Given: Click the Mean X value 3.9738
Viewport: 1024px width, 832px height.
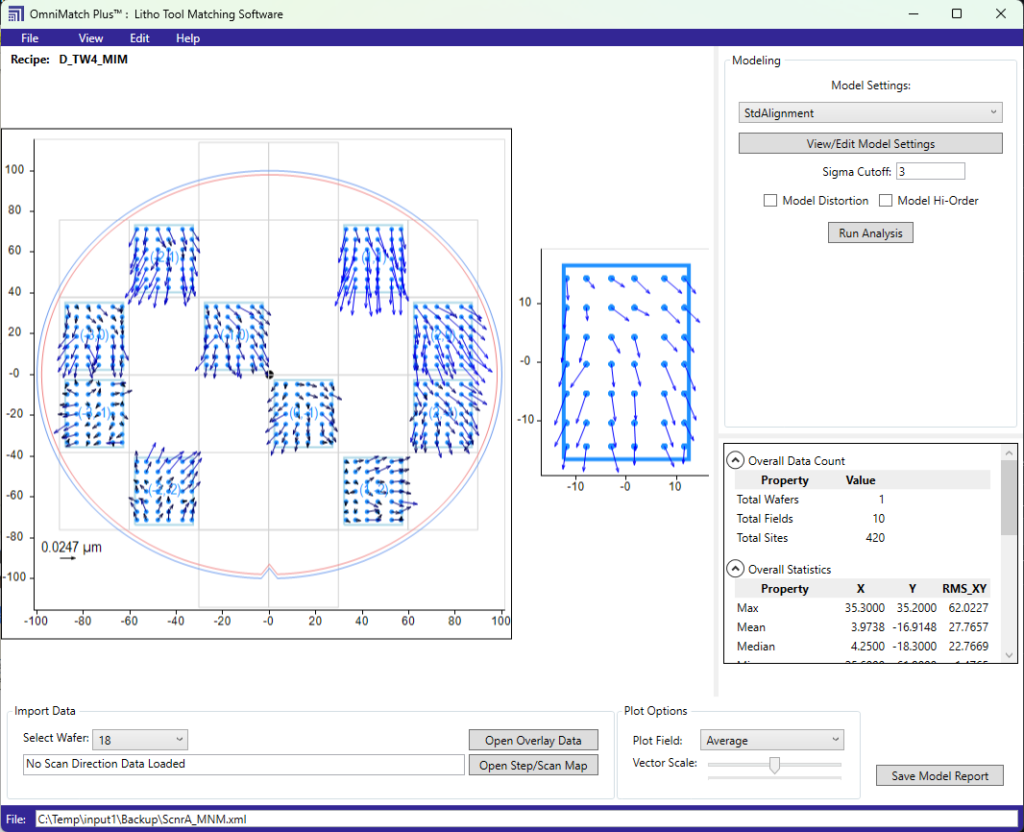Looking at the screenshot, I should point(867,627).
